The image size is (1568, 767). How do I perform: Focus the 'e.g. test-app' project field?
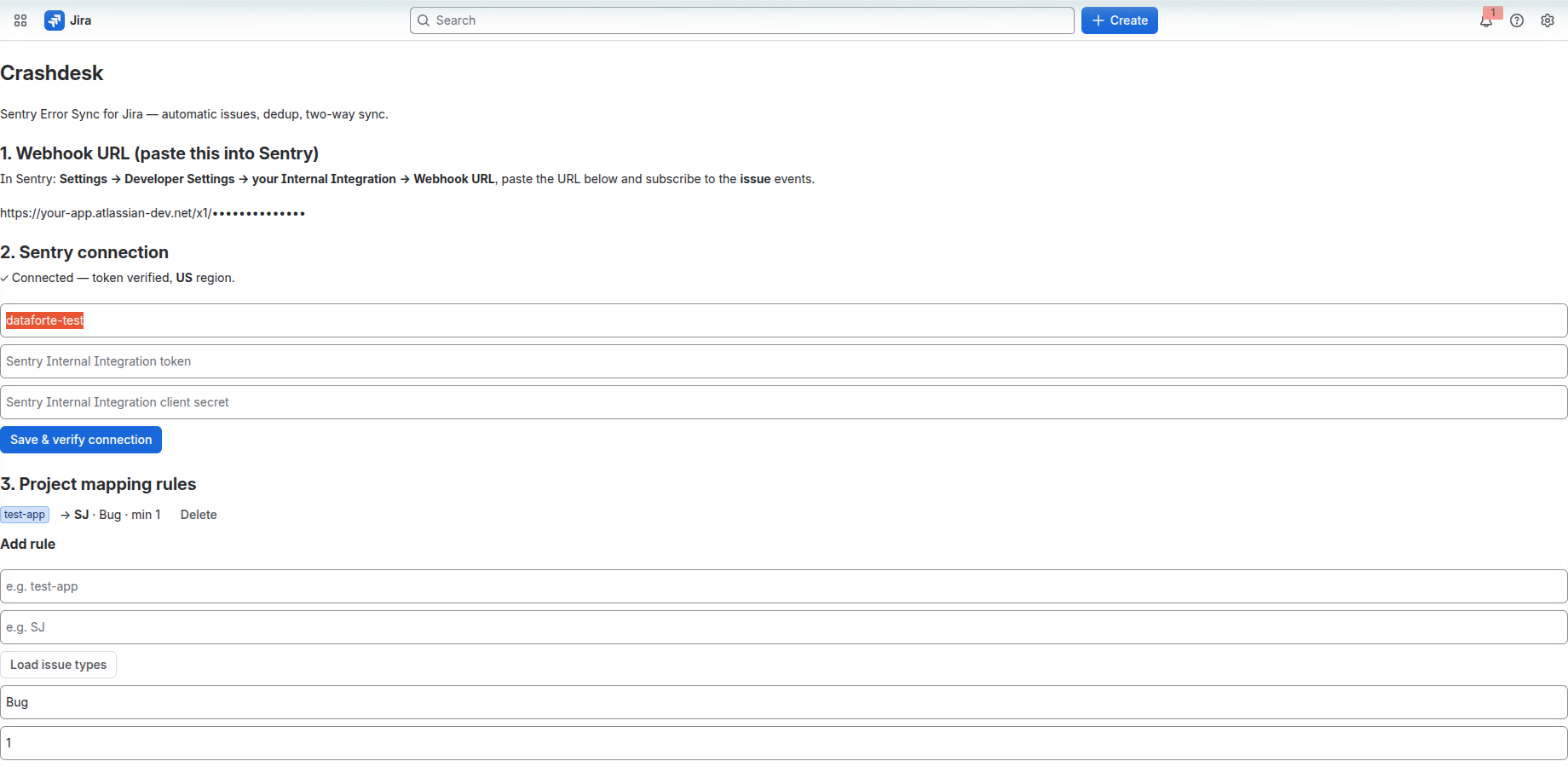click(784, 586)
